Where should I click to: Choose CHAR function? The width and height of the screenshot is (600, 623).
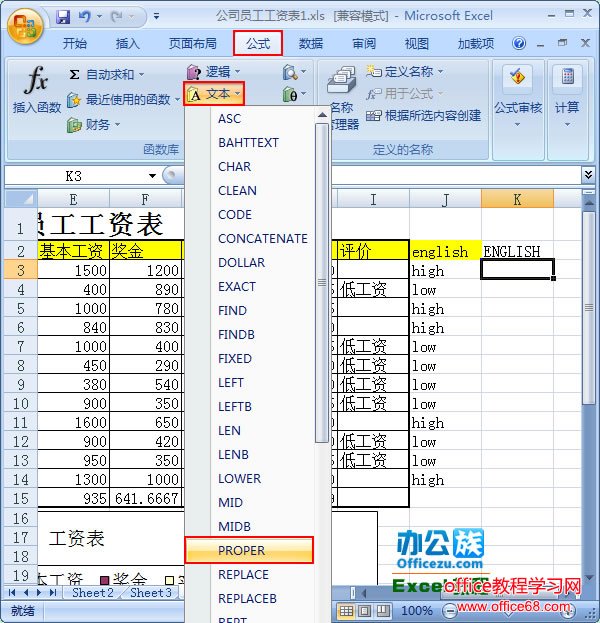(x=234, y=166)
